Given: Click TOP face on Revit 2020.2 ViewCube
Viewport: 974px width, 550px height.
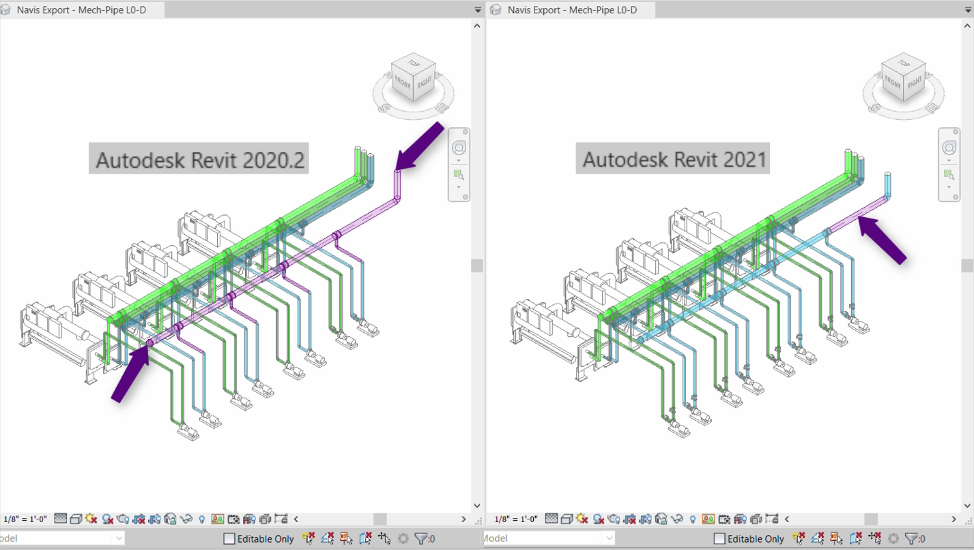Looking at the screenshot, I should click(414, 63).
